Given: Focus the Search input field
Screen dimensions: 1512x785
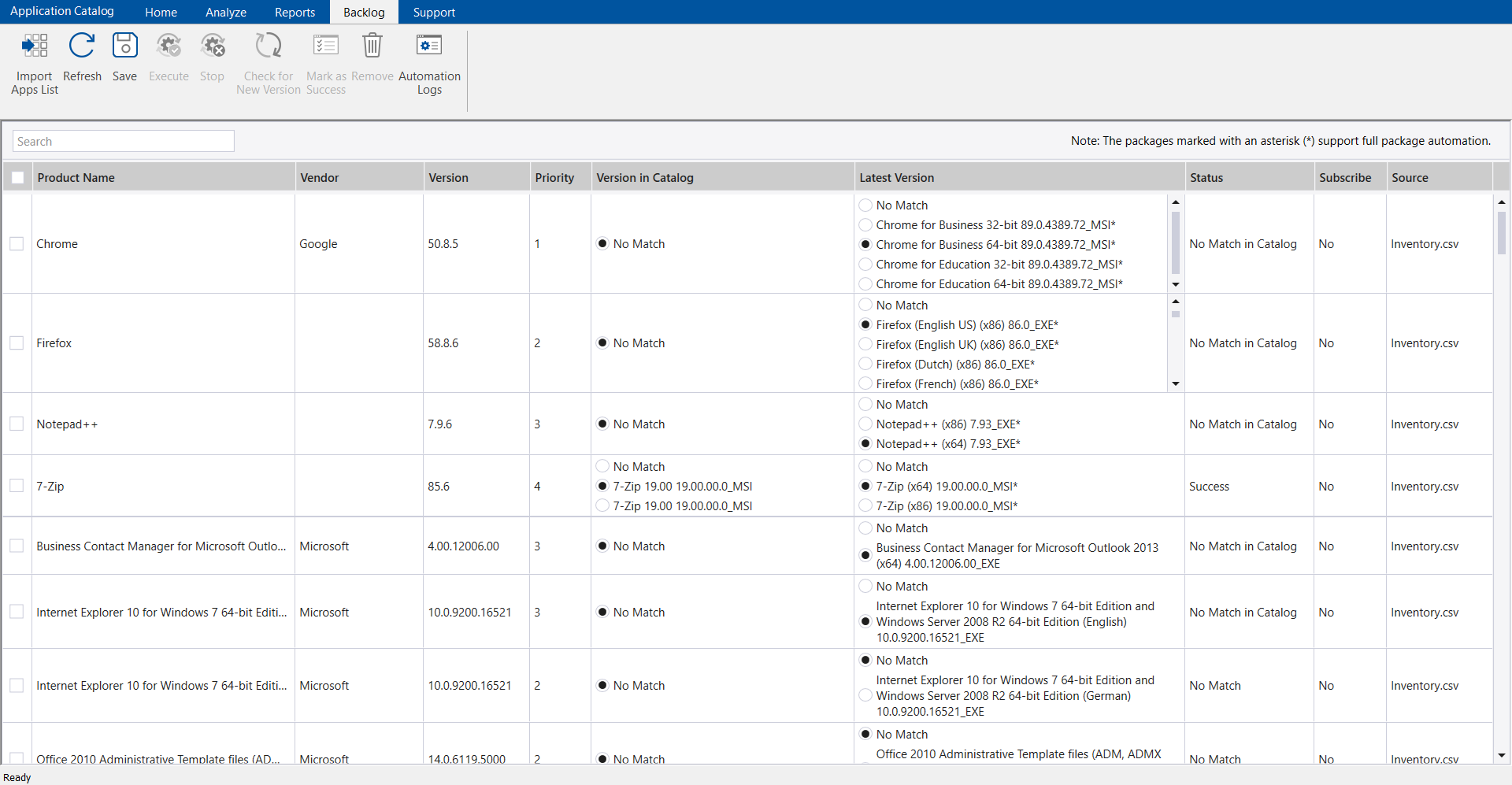Looking at the screenshot, I should 124,141.
